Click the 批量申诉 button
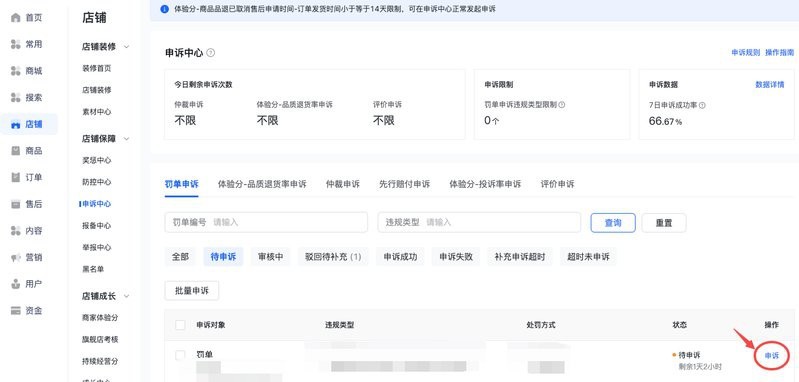 pos(192,290)
